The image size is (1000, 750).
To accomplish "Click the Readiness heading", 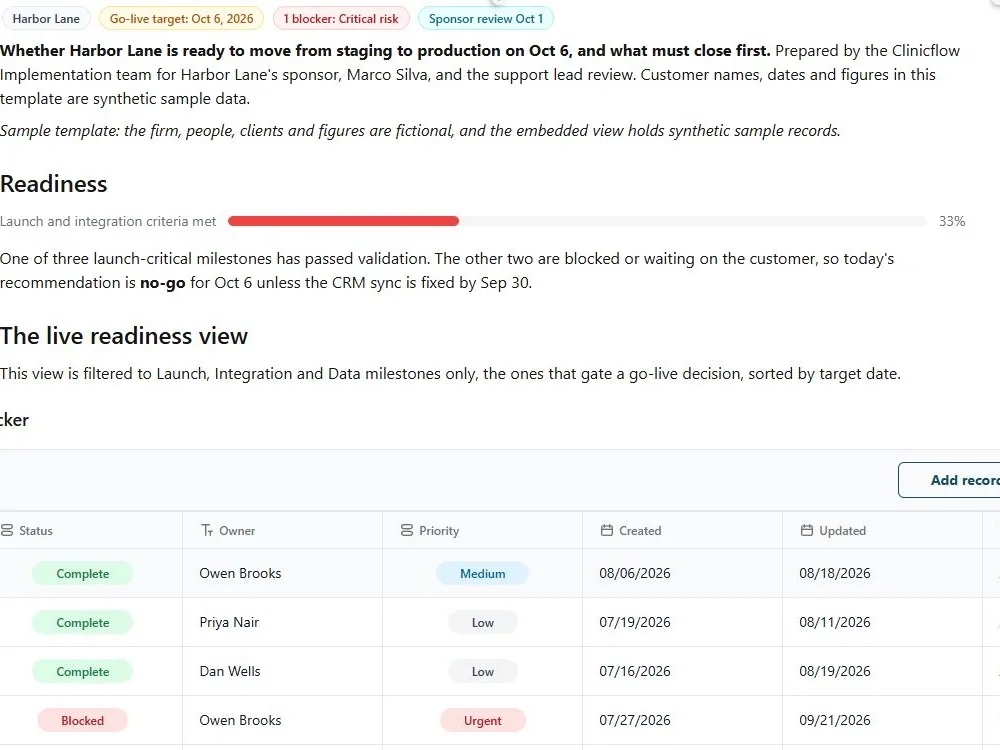I will (x=54, y=184).
